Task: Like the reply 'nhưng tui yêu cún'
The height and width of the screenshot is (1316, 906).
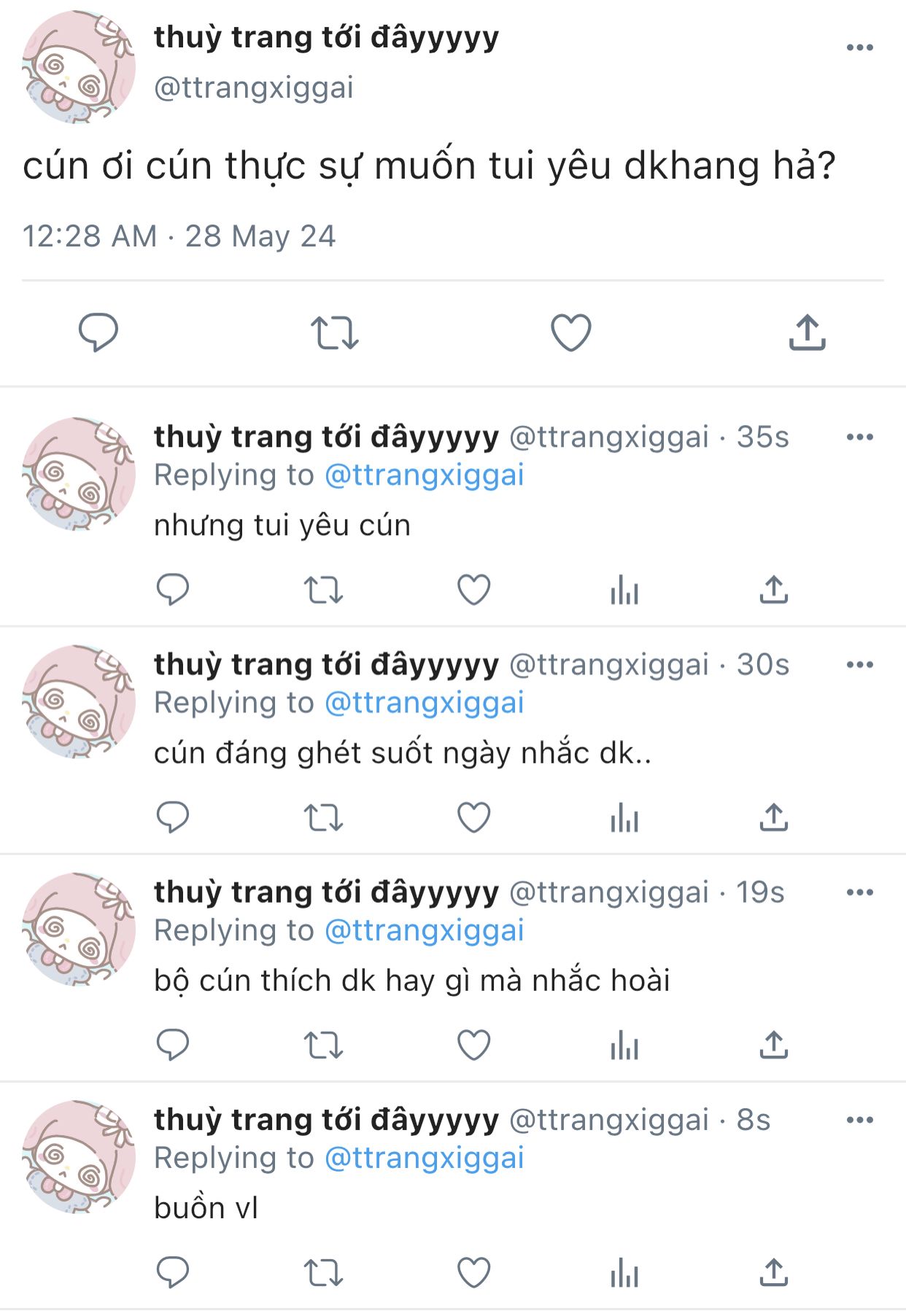Action: point(473,590)
